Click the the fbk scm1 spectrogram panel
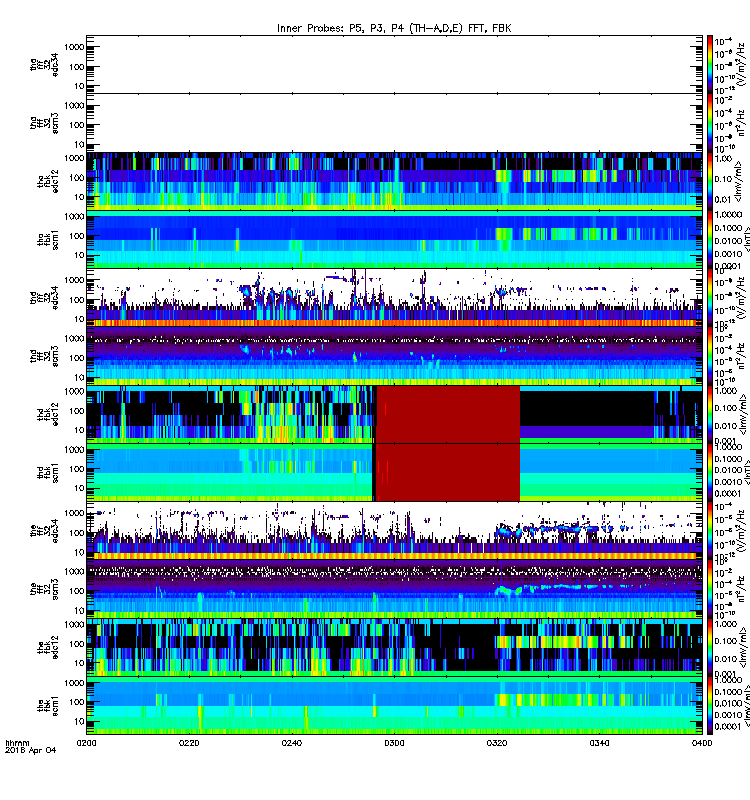The height and width of the screenshot is (800, 750). click(x=394, y=706)
